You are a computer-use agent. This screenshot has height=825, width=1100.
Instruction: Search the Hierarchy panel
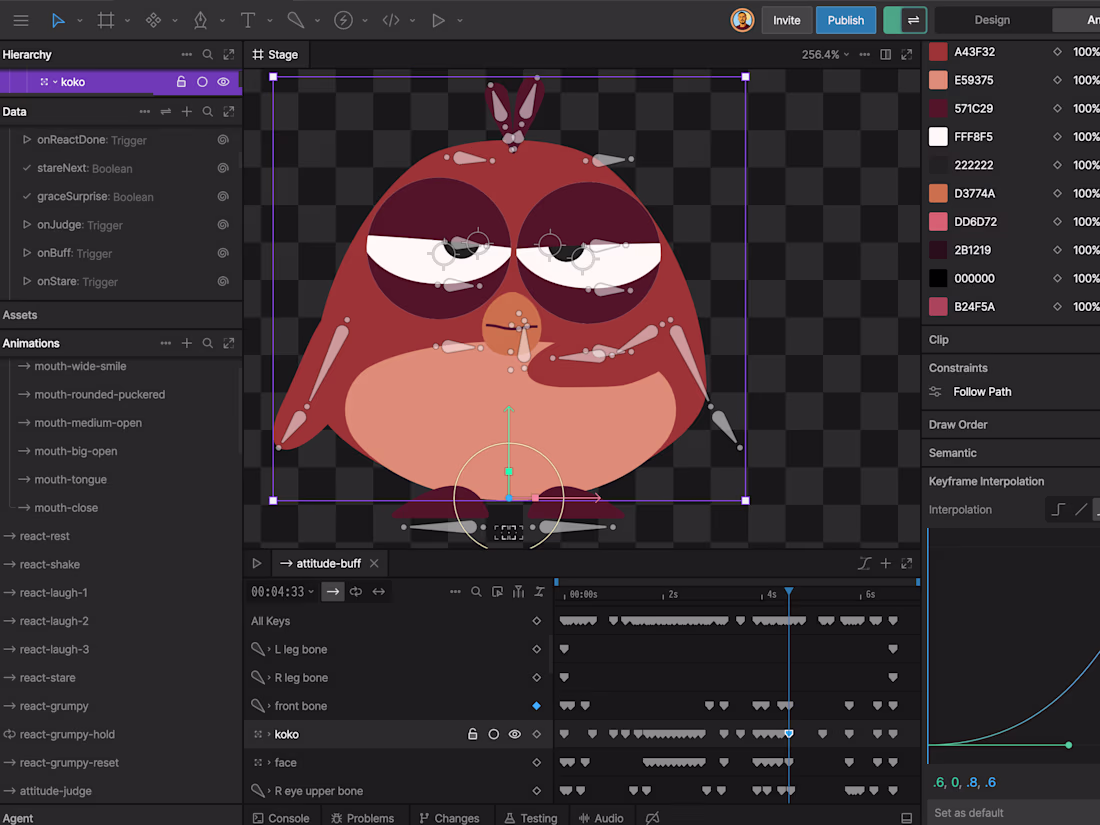coord(208,54)
